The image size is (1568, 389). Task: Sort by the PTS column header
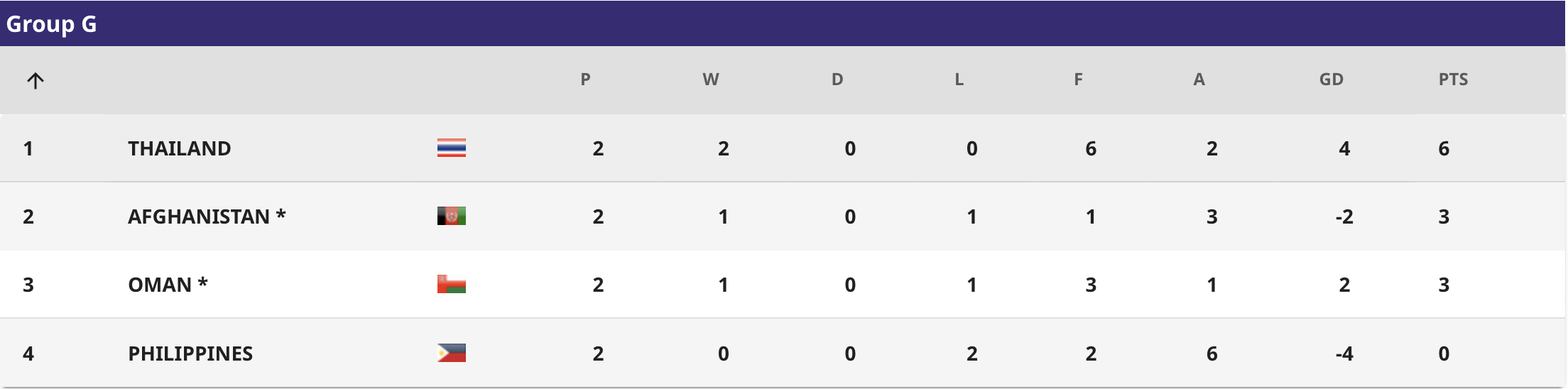pyautogui.click(x=1453, y=80)
